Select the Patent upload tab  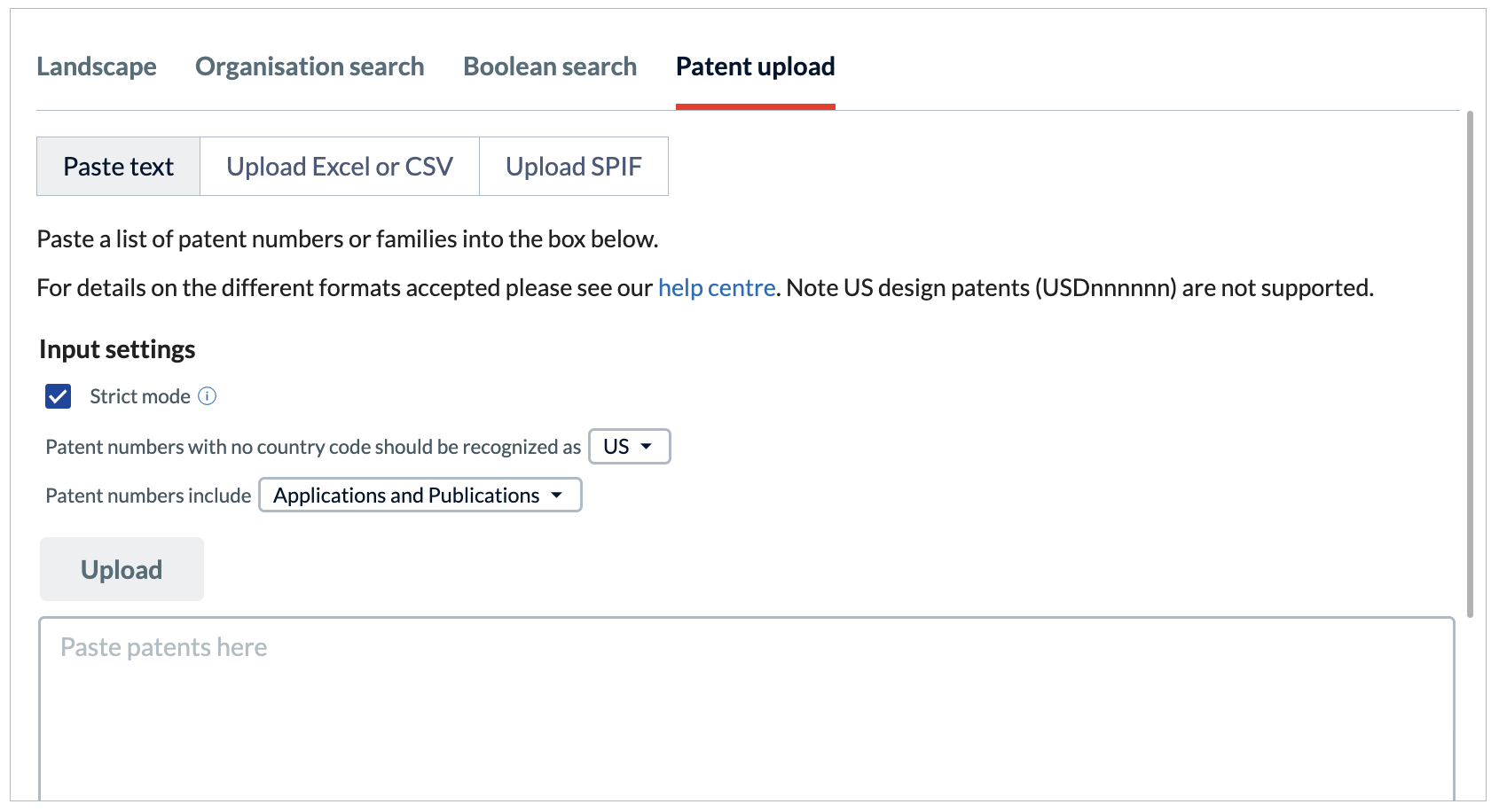[756, 66]
